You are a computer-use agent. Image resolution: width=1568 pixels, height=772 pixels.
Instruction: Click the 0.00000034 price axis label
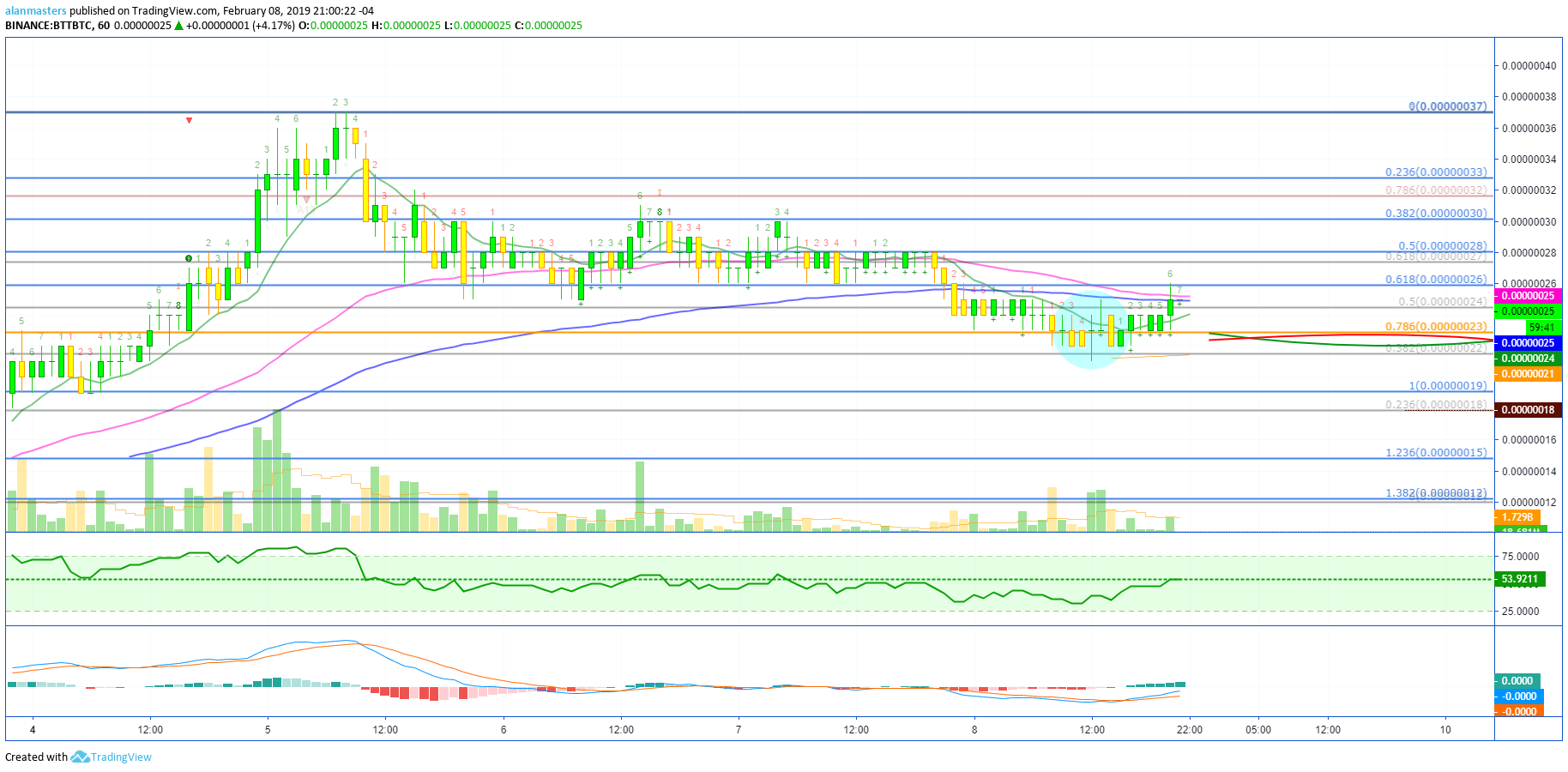click(1529, 160)
